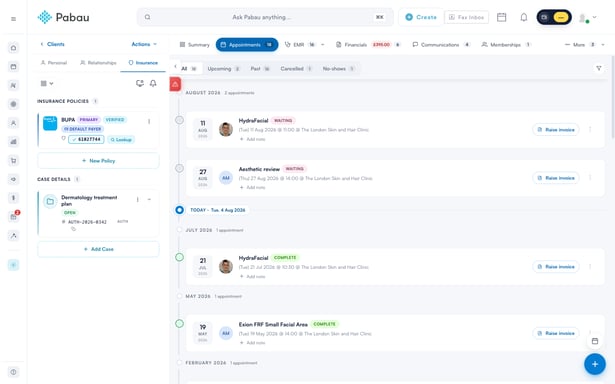Raise invoice for Aesthetic review

point(556,178)
